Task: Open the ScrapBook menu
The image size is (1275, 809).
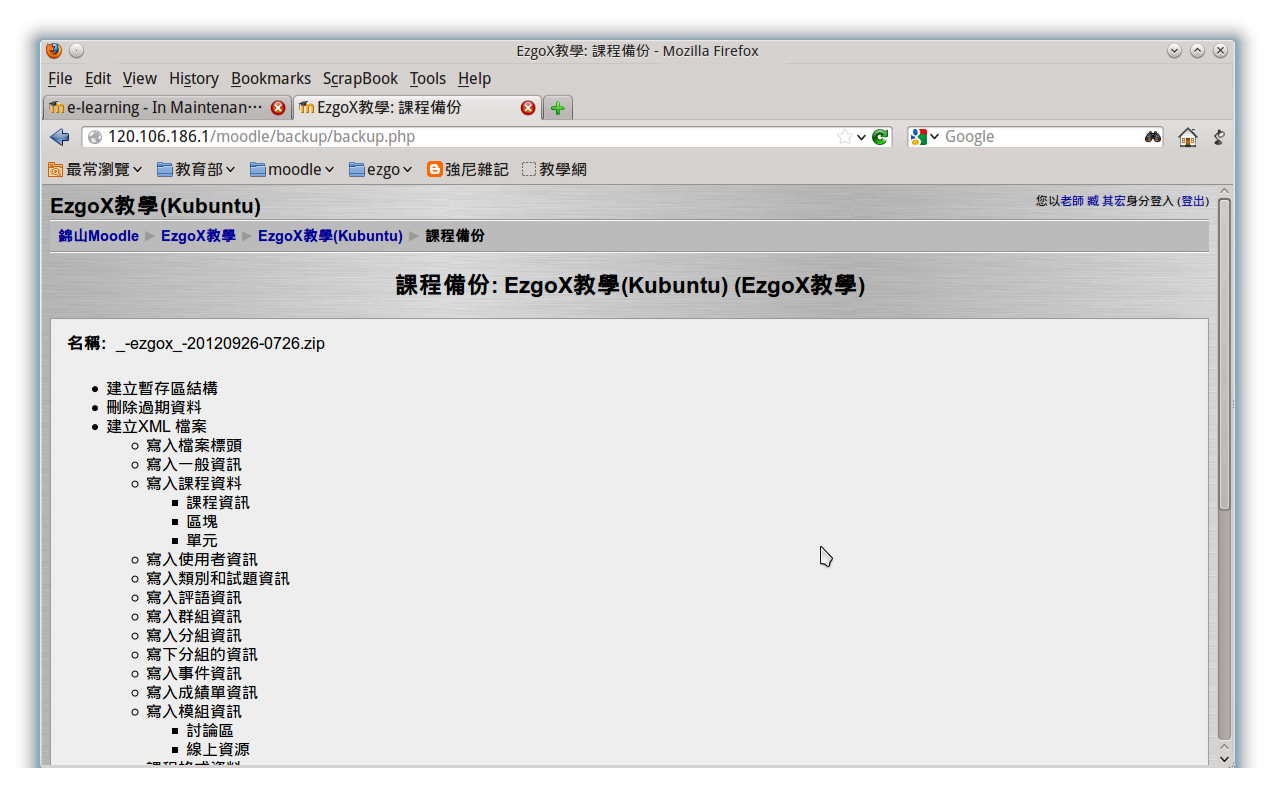Action: [360, 78]
